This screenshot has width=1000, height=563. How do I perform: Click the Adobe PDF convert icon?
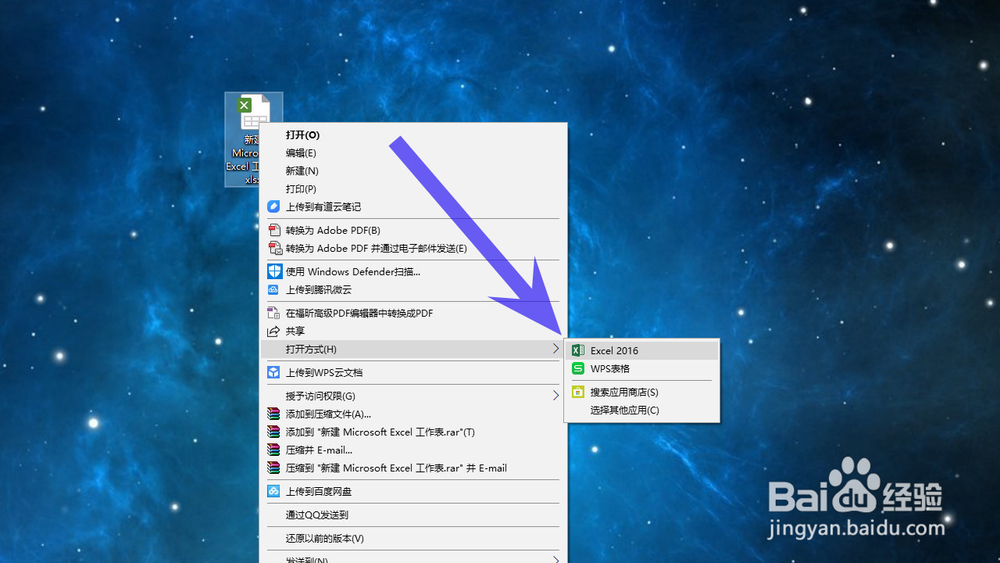coord(274,230)
